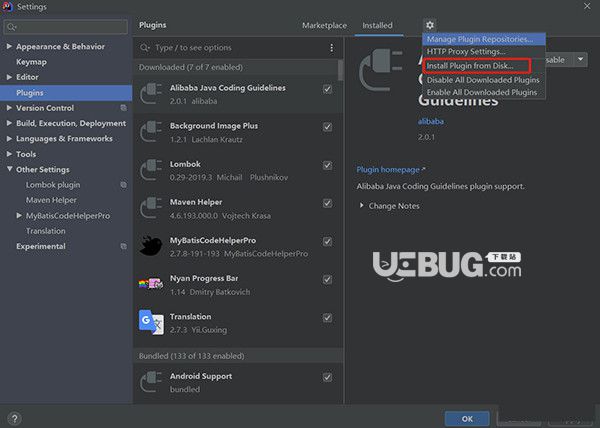Disable the Nyan Progress Bar checkbox
The image size is (600, 428).
click(x=327, y=280)
